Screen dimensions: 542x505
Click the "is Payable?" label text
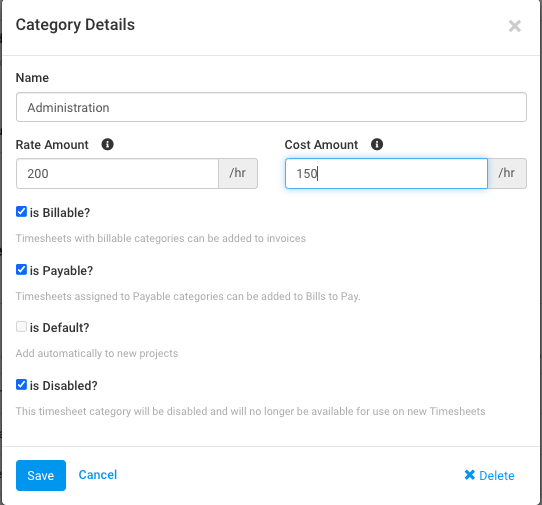coord(61,271)
